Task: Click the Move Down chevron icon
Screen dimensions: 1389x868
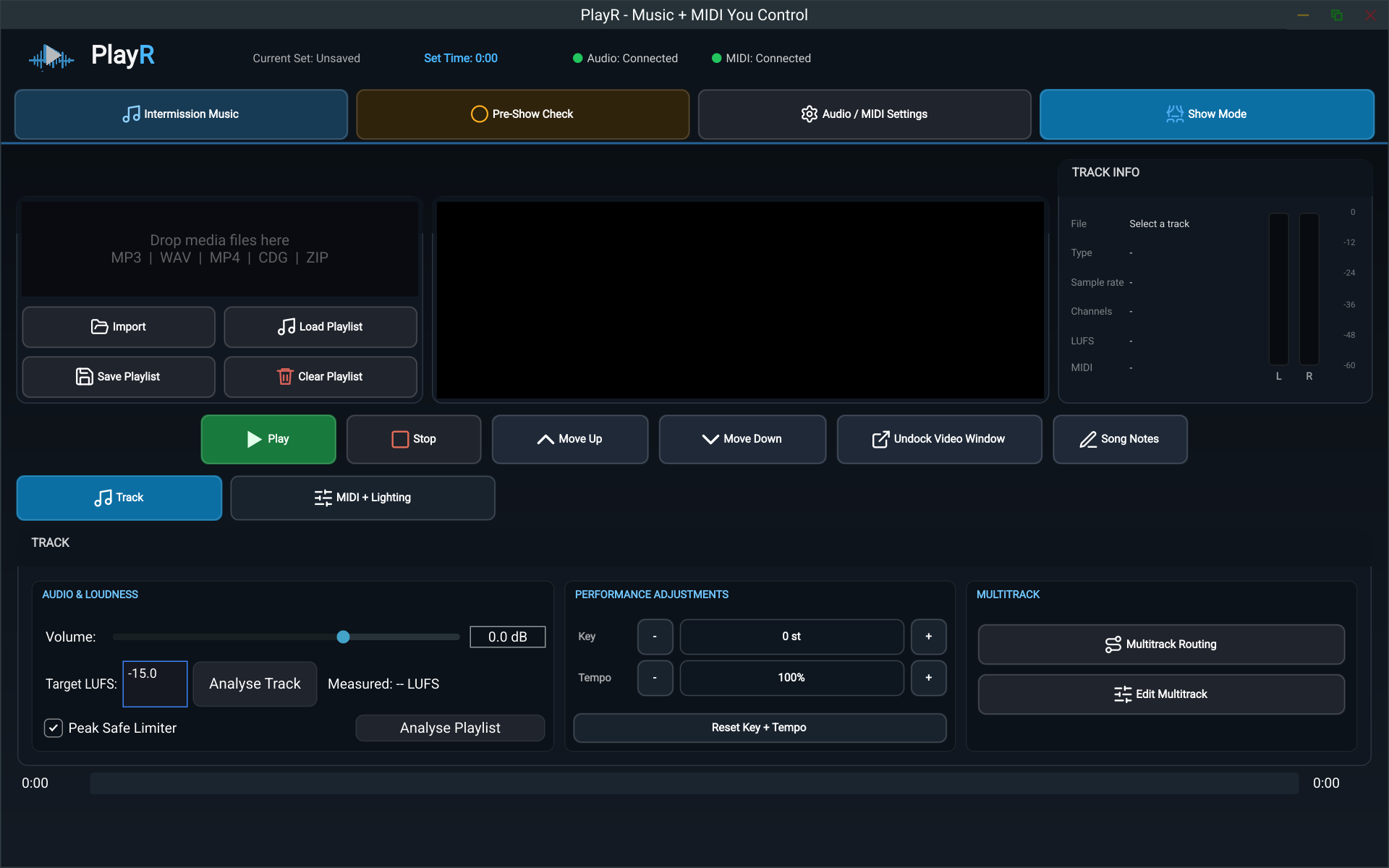Action: point(710,439)
